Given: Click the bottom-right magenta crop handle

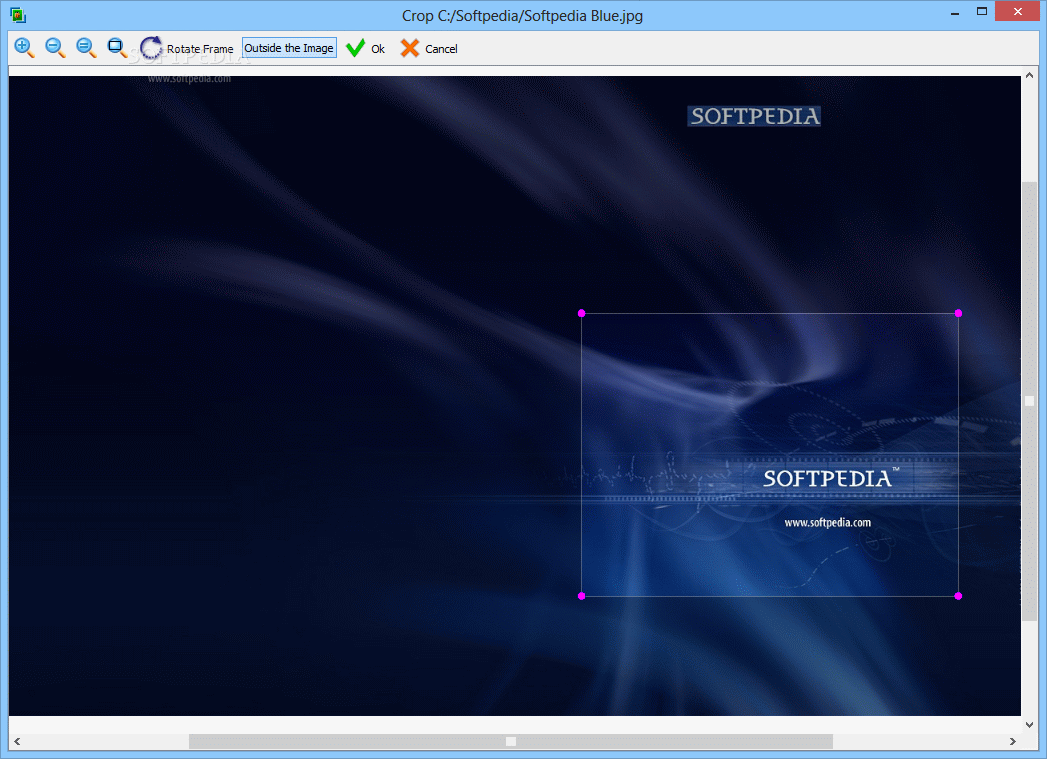Looking at the screenshot, I should click(x=958, y=596).
